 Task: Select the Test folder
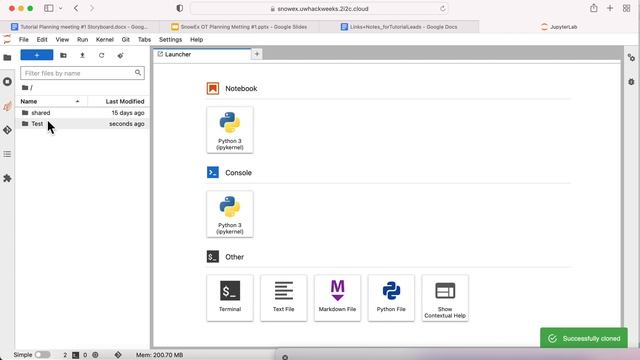point(83,124)
